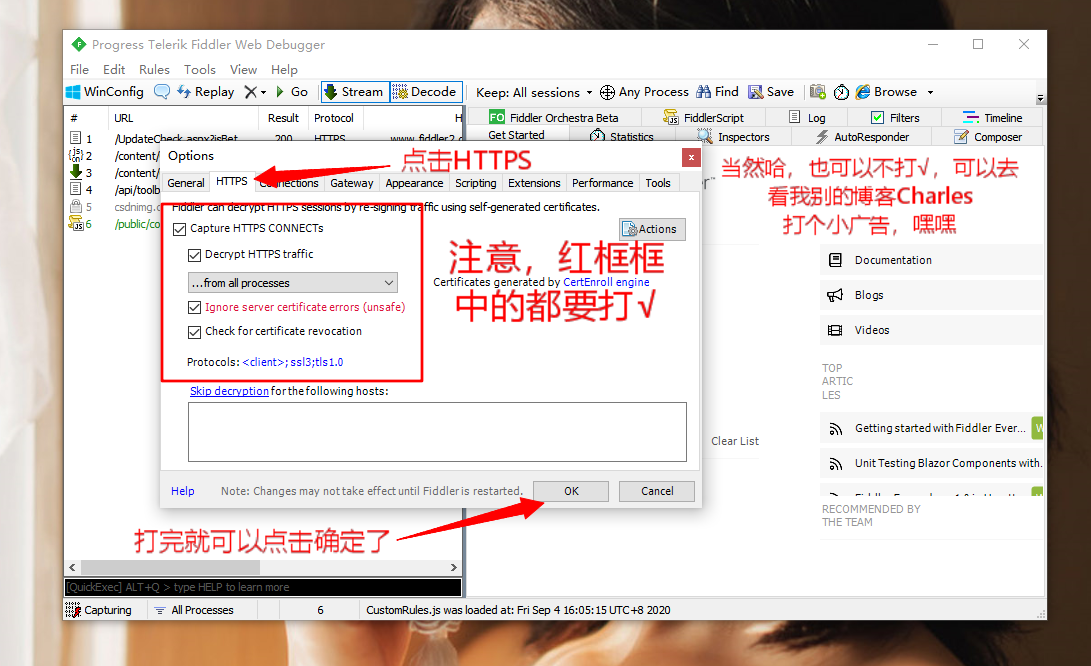1091x666 pixels.
Task: Click All Processes filter in status bar
Action: pyautogui.click(x=194, y=610)
